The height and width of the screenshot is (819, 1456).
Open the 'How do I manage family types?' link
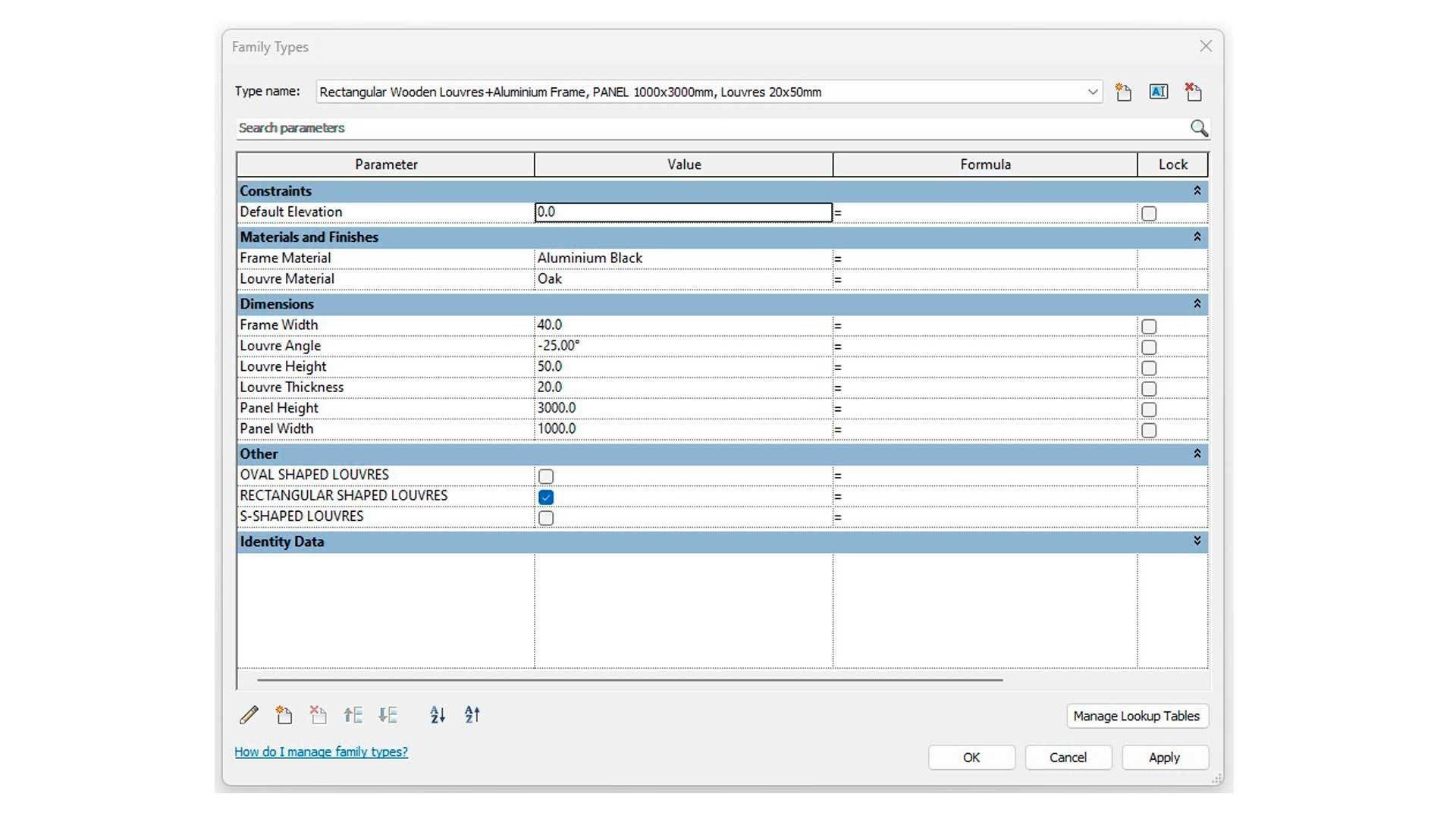(x=321, y=752)
